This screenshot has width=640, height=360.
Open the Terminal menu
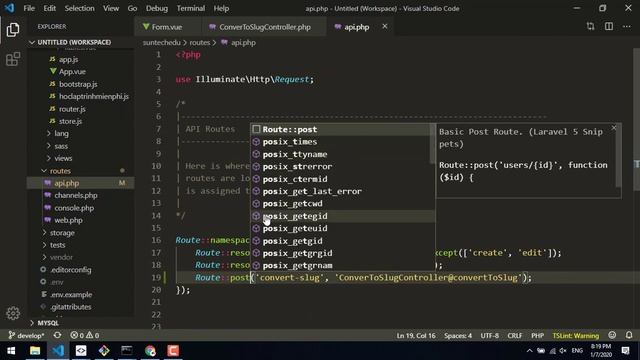click(191, 8)
